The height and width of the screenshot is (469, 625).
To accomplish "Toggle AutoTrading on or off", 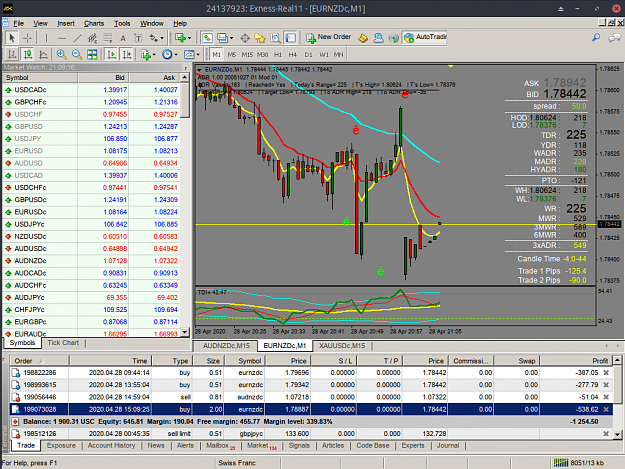I will point(425,37).
